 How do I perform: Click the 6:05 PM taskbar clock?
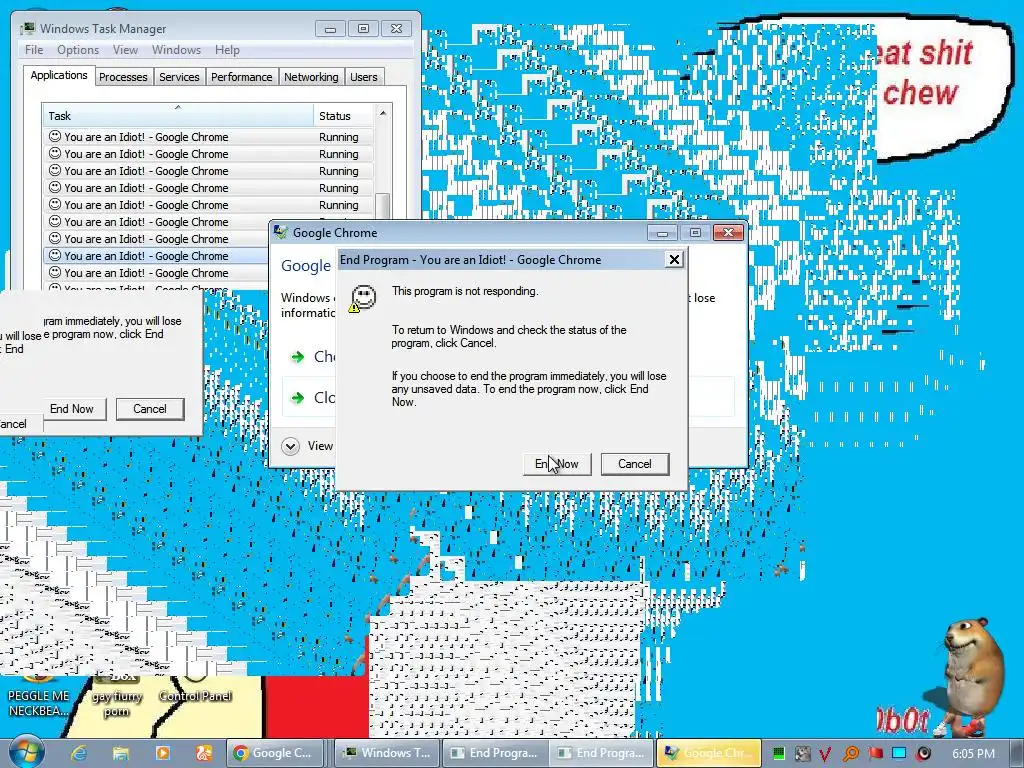[973, 754]
